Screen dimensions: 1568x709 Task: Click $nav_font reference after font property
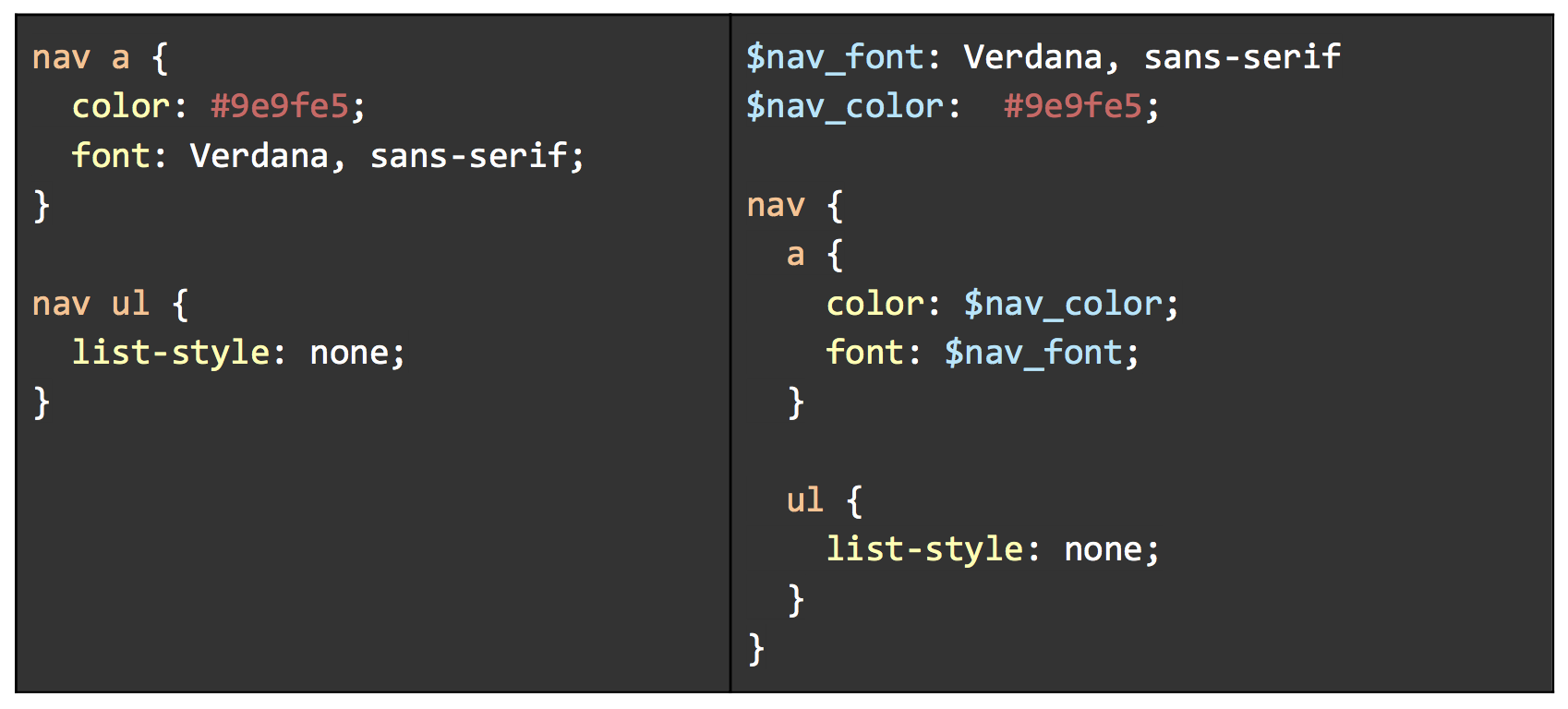[x=1032, y=353]
